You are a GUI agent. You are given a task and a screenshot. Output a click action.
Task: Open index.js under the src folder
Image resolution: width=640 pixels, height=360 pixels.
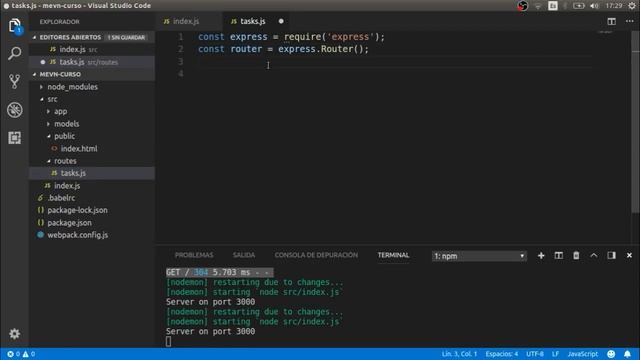click(x=92, y=186)
